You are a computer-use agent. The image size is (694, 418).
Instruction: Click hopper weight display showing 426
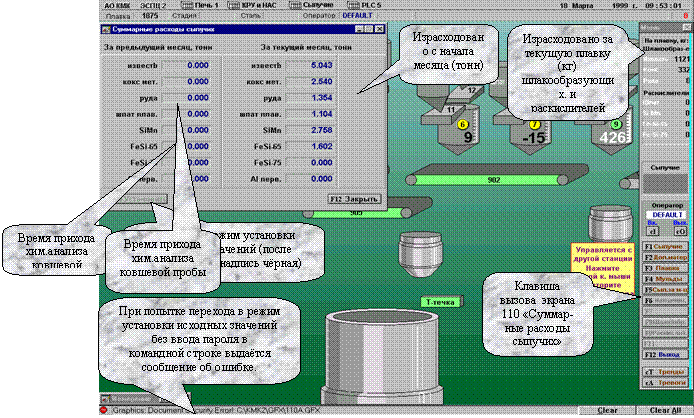608,137
